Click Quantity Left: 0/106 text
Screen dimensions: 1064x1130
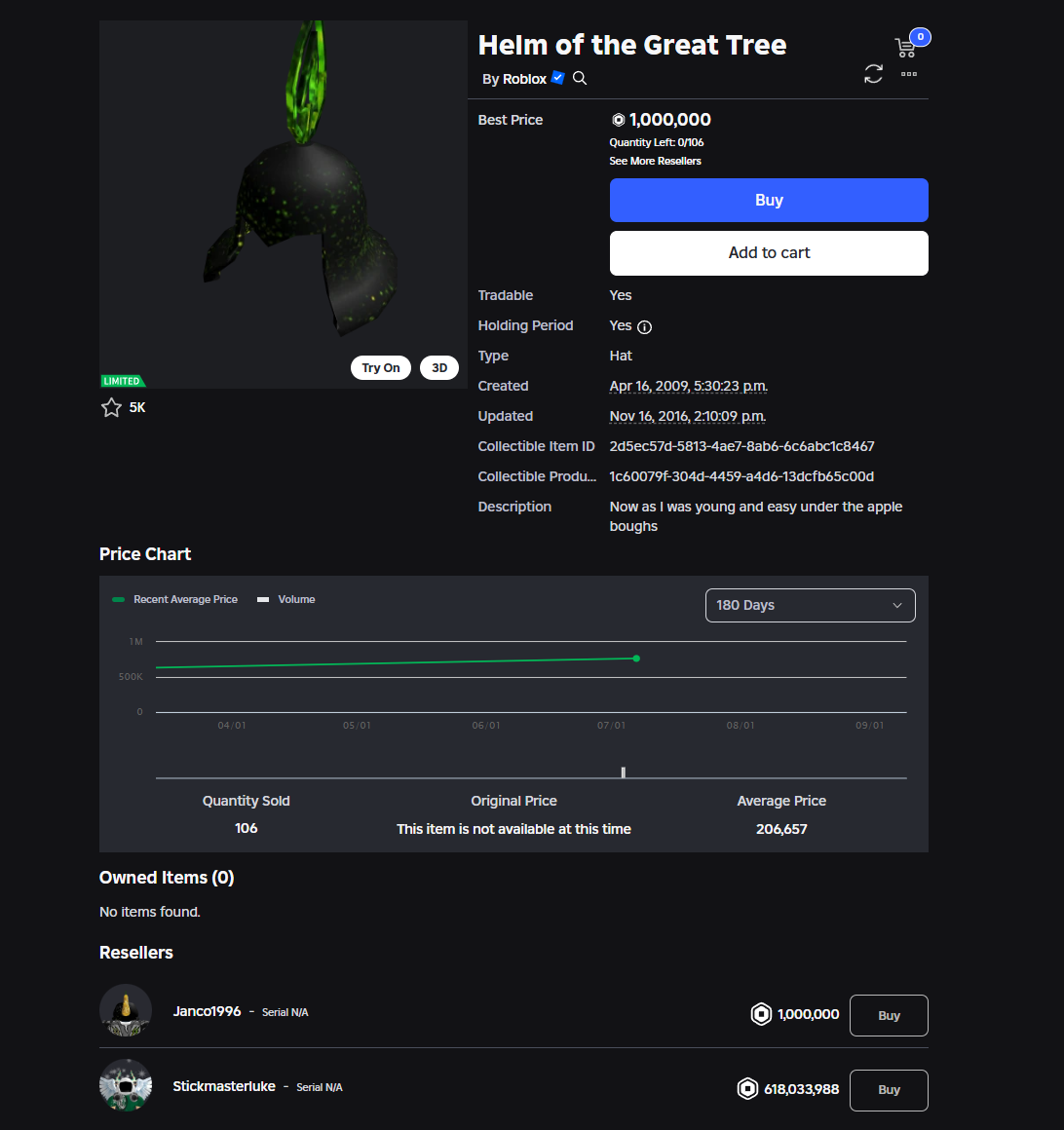pyautogui.click(x=656, y=142)
